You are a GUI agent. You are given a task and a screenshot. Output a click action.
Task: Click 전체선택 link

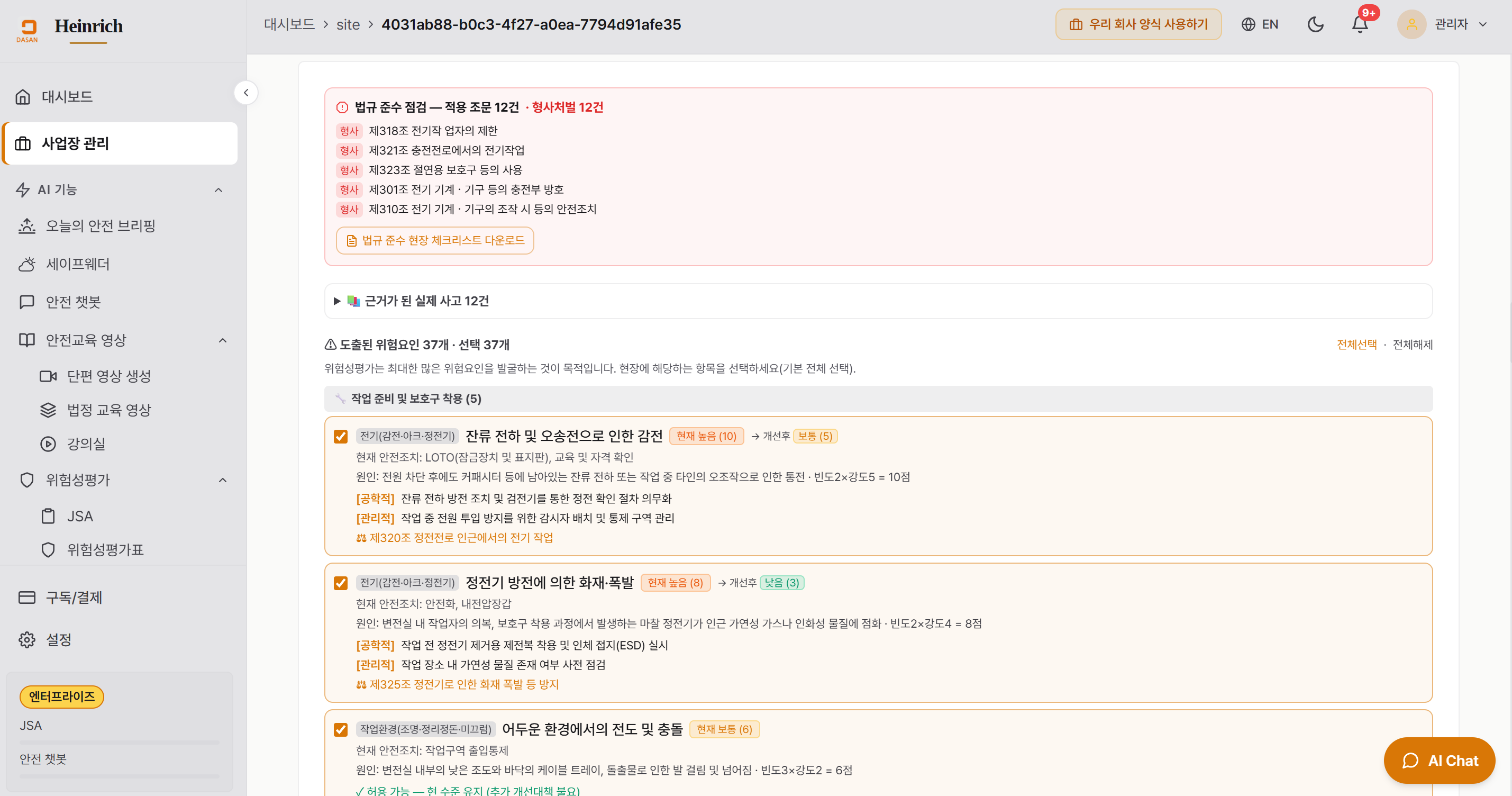point(1356,345)
